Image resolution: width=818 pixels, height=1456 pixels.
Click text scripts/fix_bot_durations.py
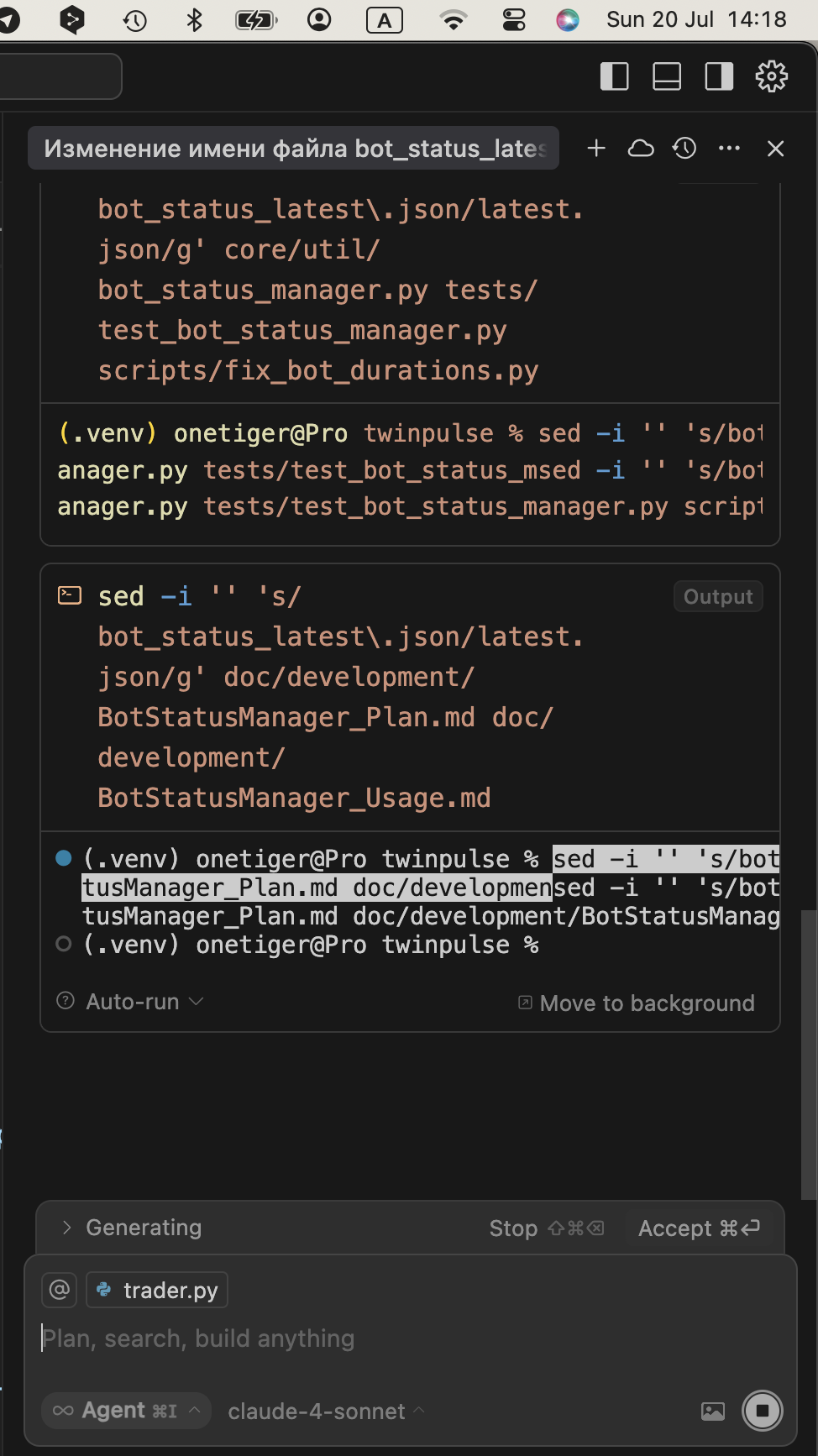pyautogui.click(x=318, y=370)
